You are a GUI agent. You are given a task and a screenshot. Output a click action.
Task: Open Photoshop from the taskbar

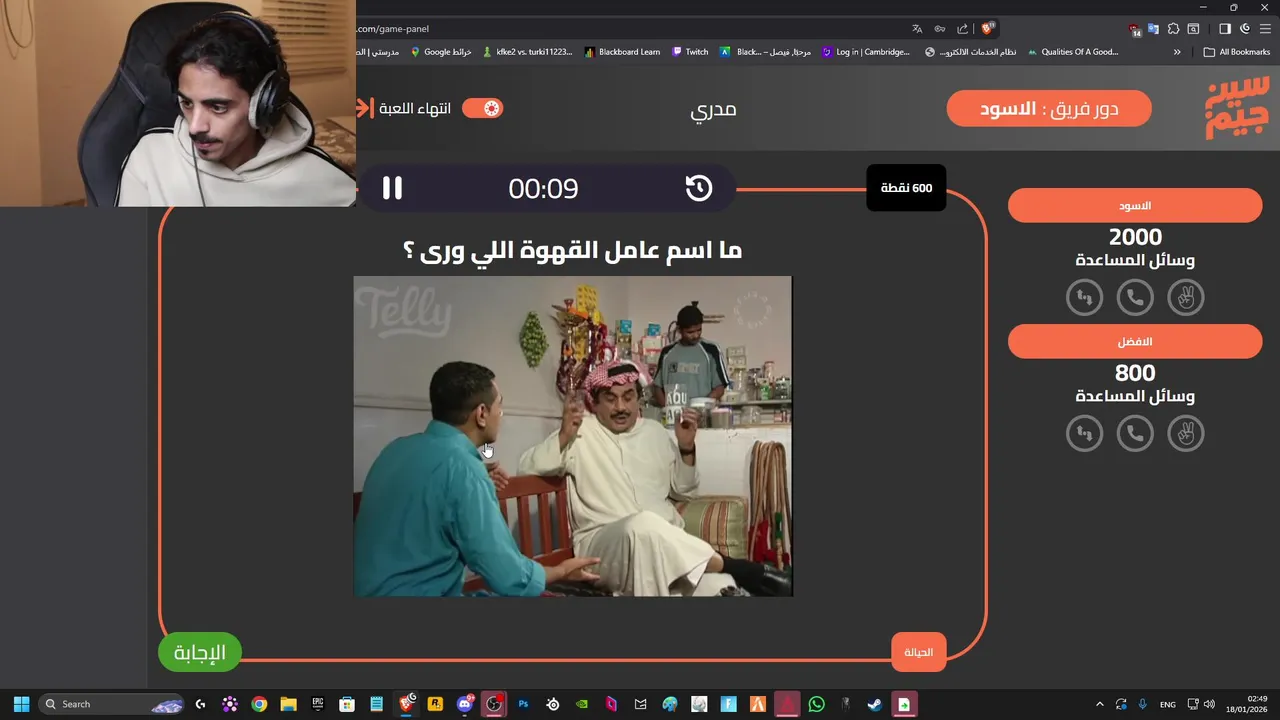point(523,704)
